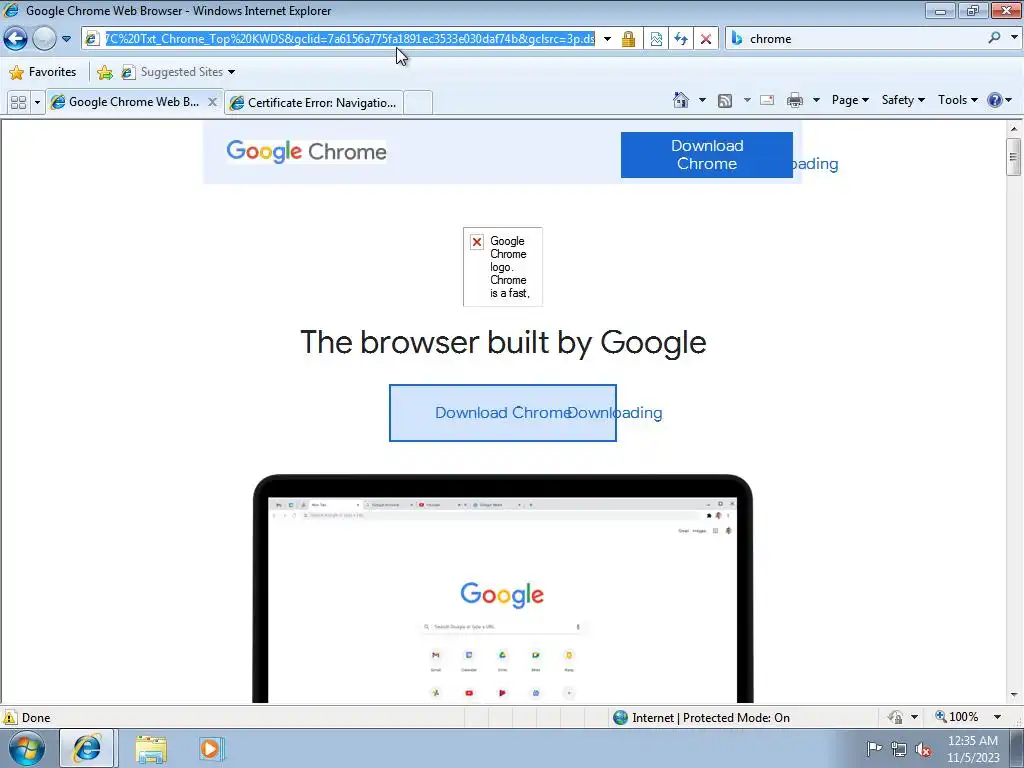Click the Action Center flag icon
1024x768 pixels.
tap(874, 748)
